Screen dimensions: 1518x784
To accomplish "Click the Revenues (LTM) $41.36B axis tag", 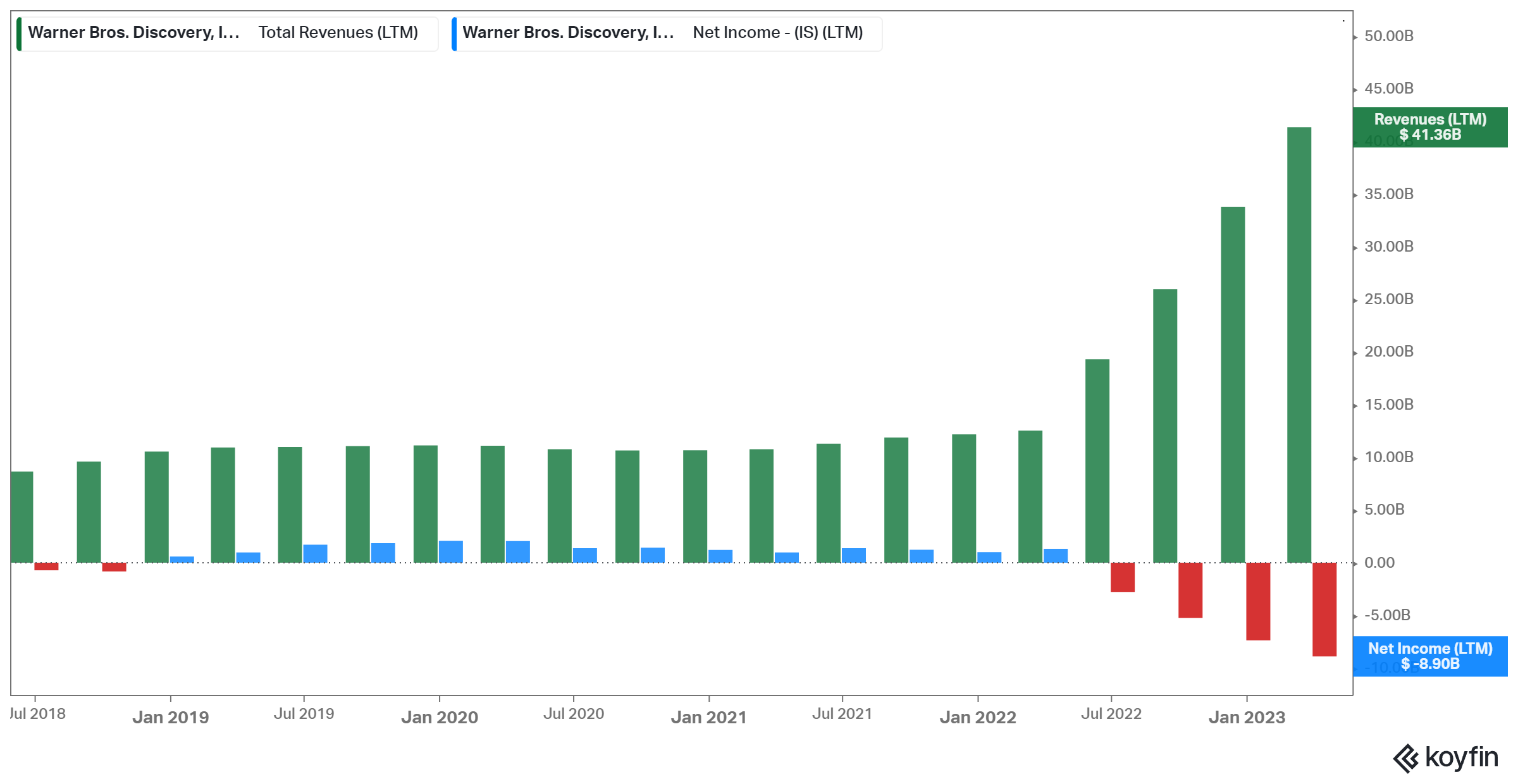I will (1429, 127).
